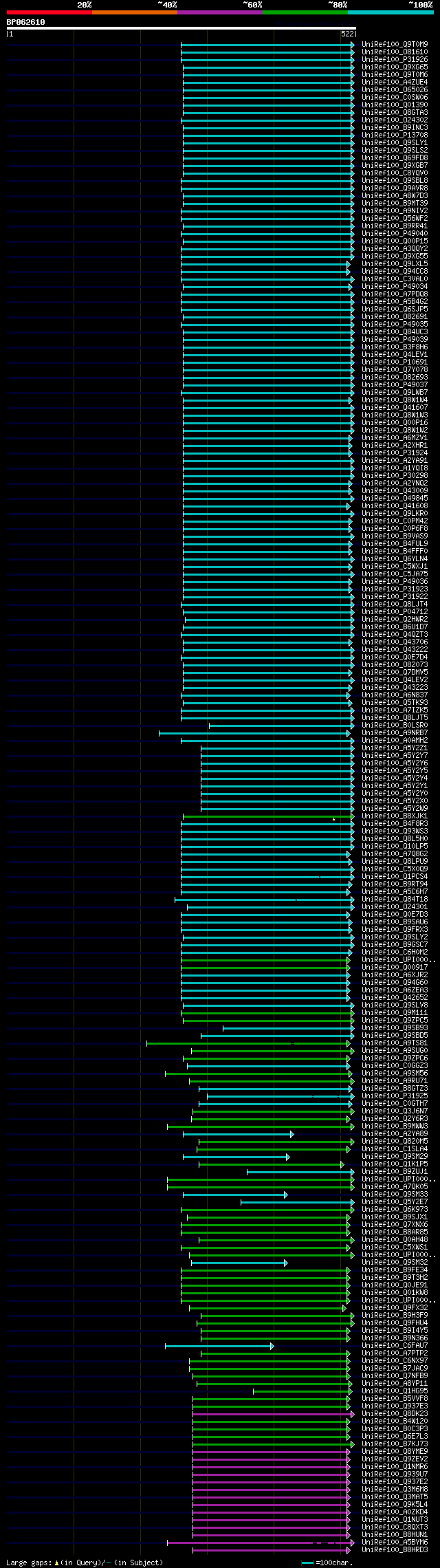Select the UniRef100_Q00917 label
Screen dimensions: 440x1568
(x=395, y=968)
